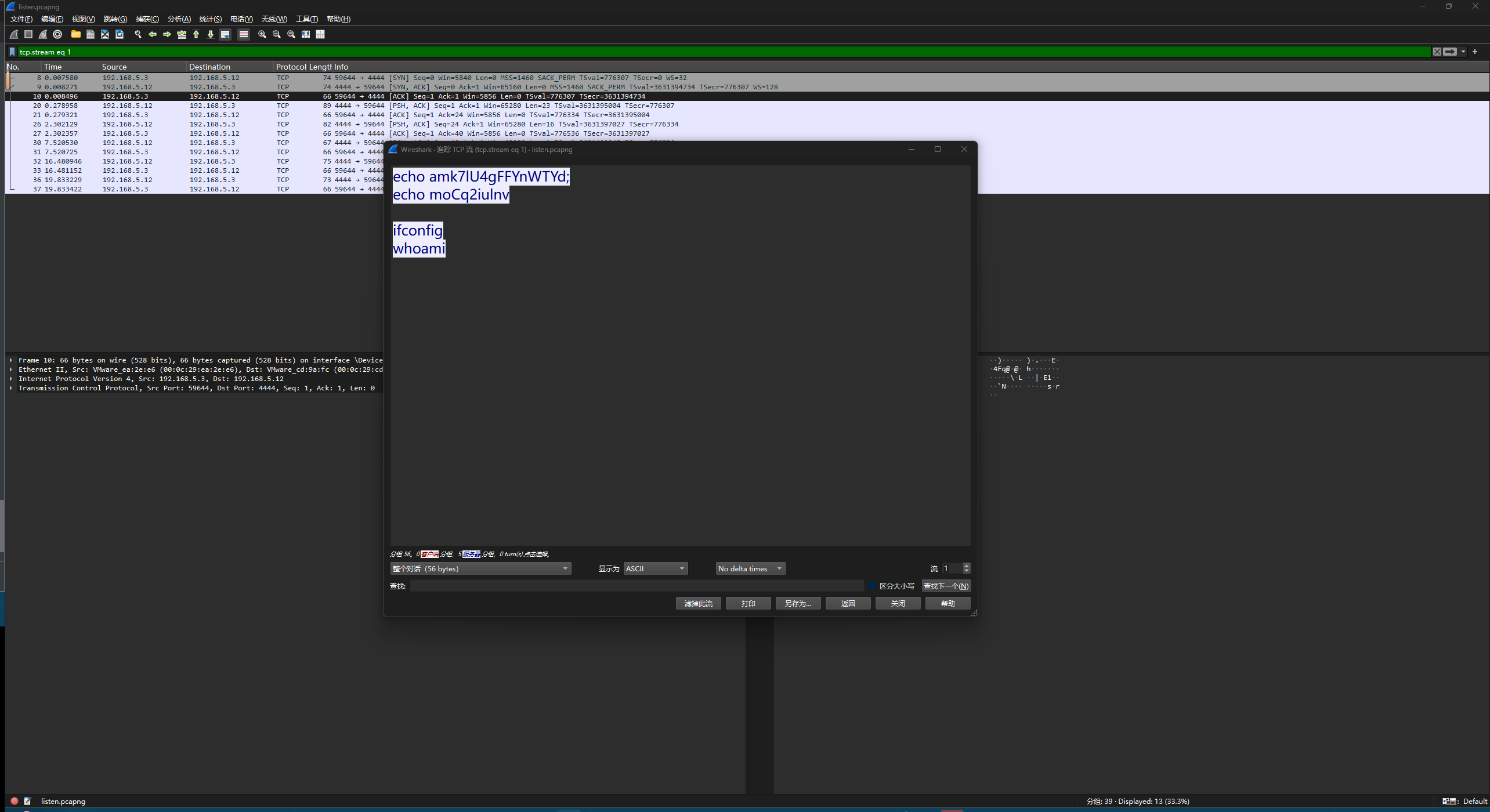Screen dimensions: 1490x812
Task: Click the open capture file folder icon
Action: pyautogui.click(x=75, y=34)
